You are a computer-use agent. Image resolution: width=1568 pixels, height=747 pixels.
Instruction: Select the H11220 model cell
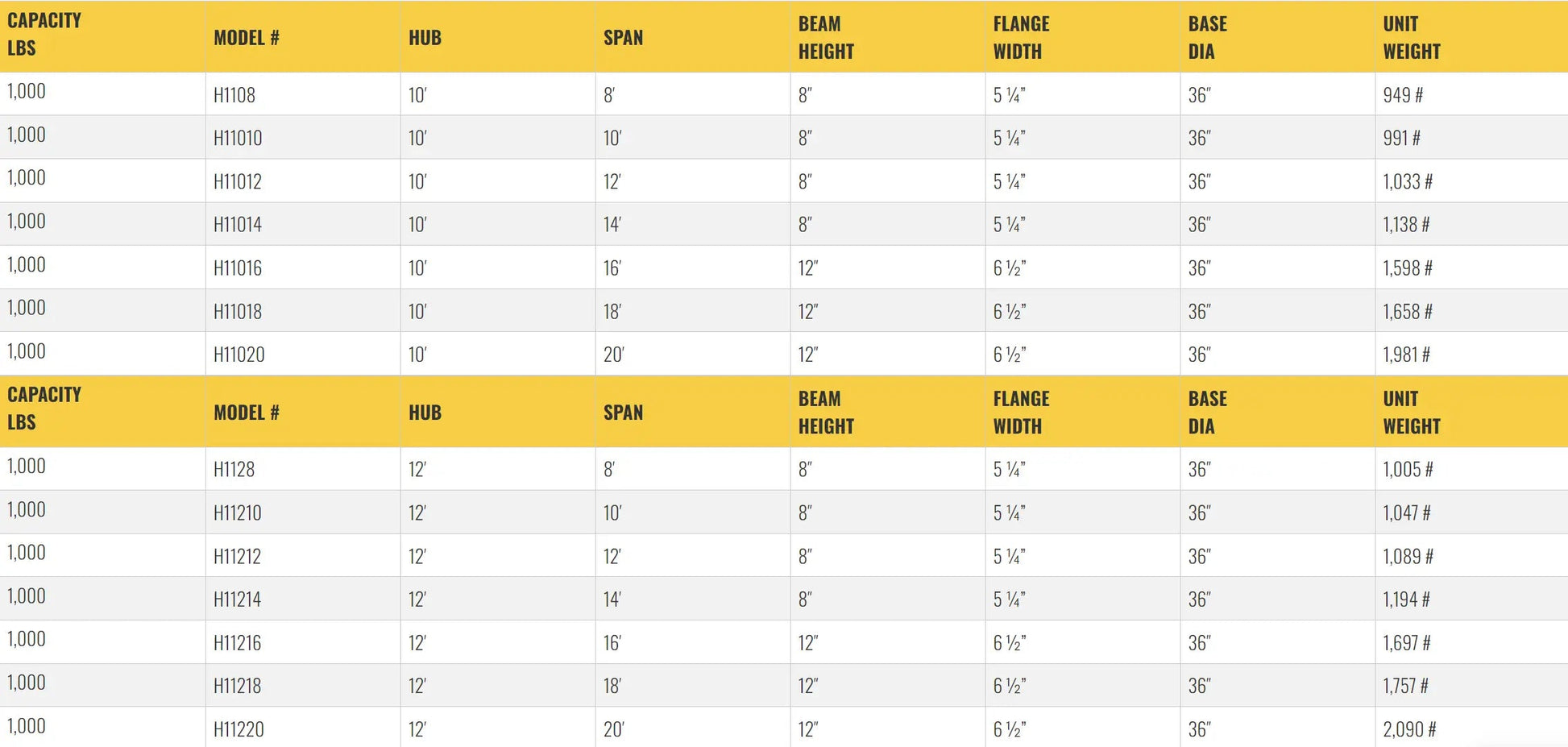[x=239, y=729]
